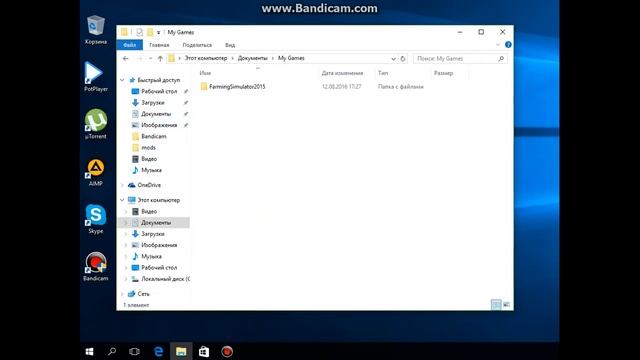Expand Локальный диск node in tree
The width and height of the screenshot is (640, 360).
(126, 279)
